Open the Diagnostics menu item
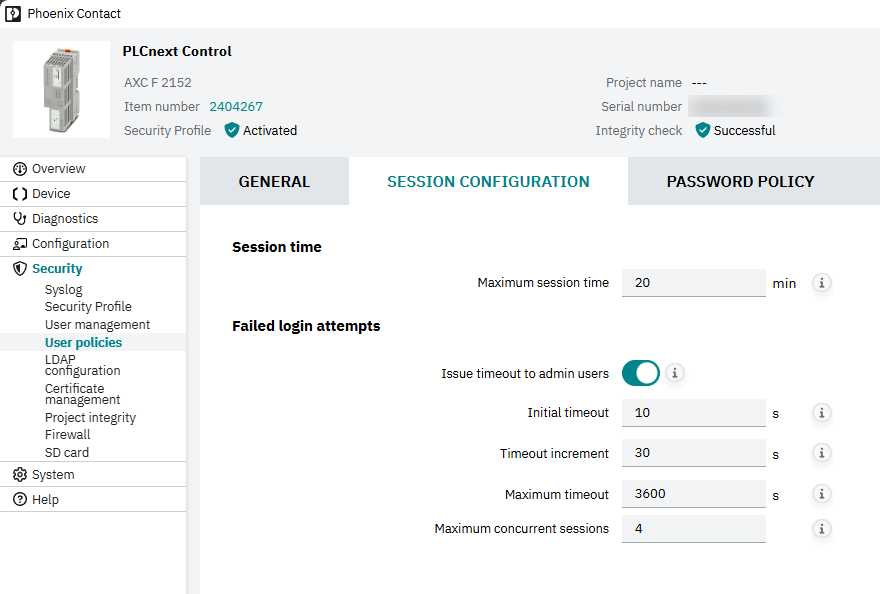 click(93, 218)
